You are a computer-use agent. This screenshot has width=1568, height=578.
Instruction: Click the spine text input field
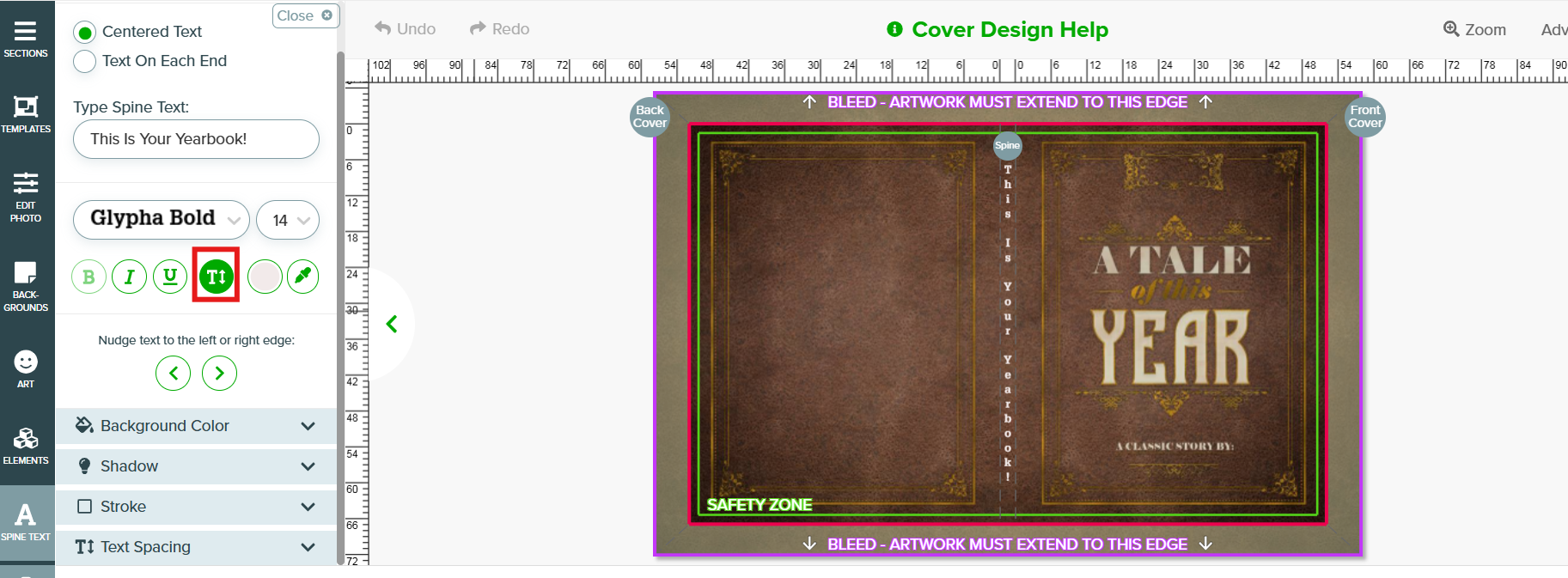196,139
